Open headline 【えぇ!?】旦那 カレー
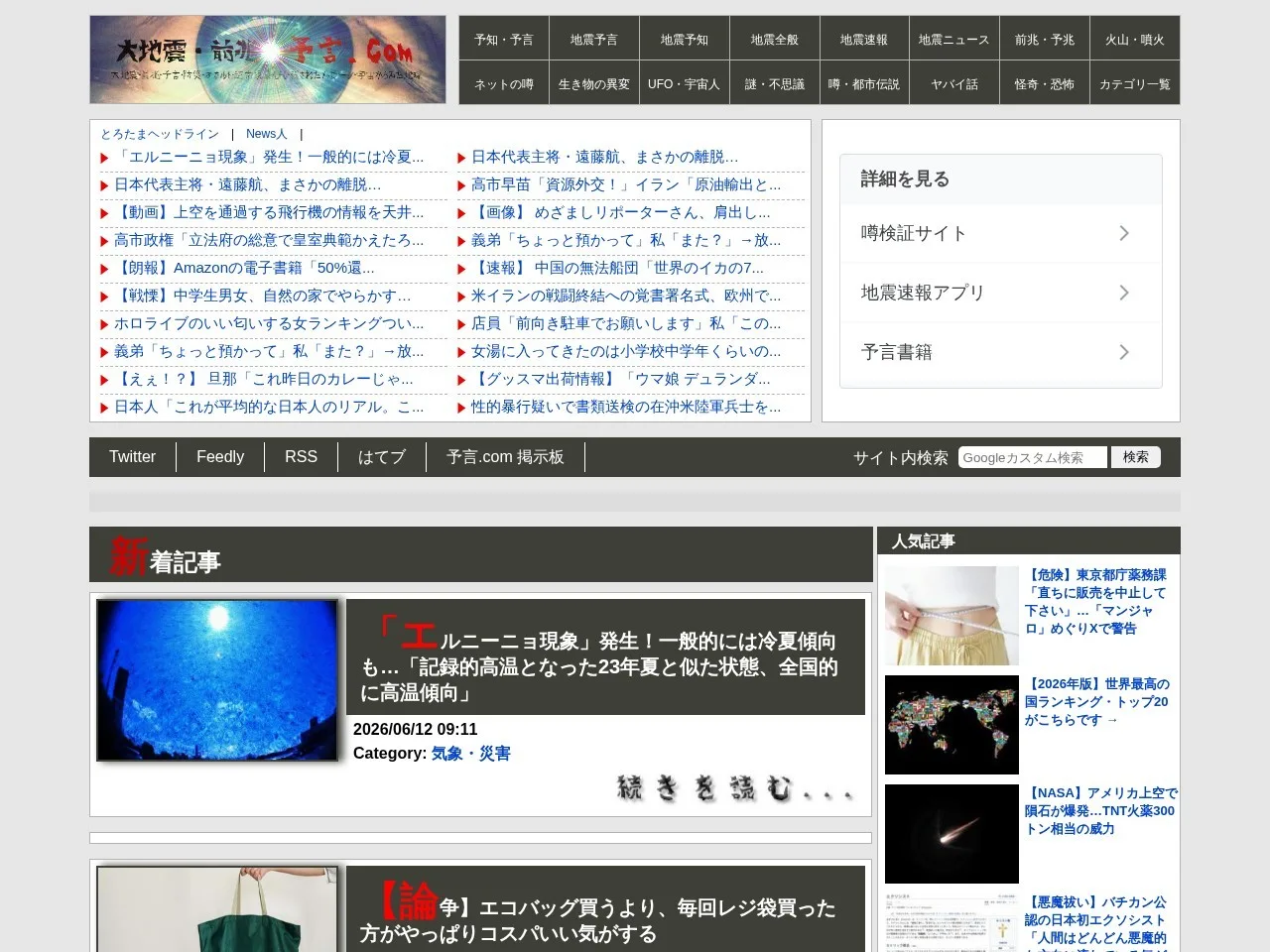 tap(264, 379)
